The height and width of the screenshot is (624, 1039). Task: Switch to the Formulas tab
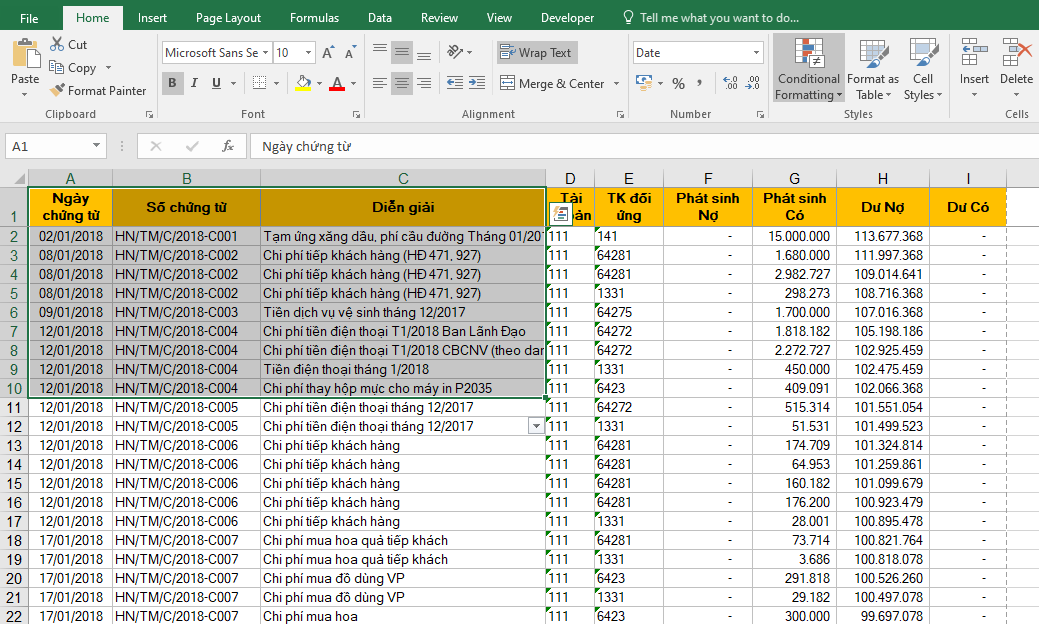[314, 18]
